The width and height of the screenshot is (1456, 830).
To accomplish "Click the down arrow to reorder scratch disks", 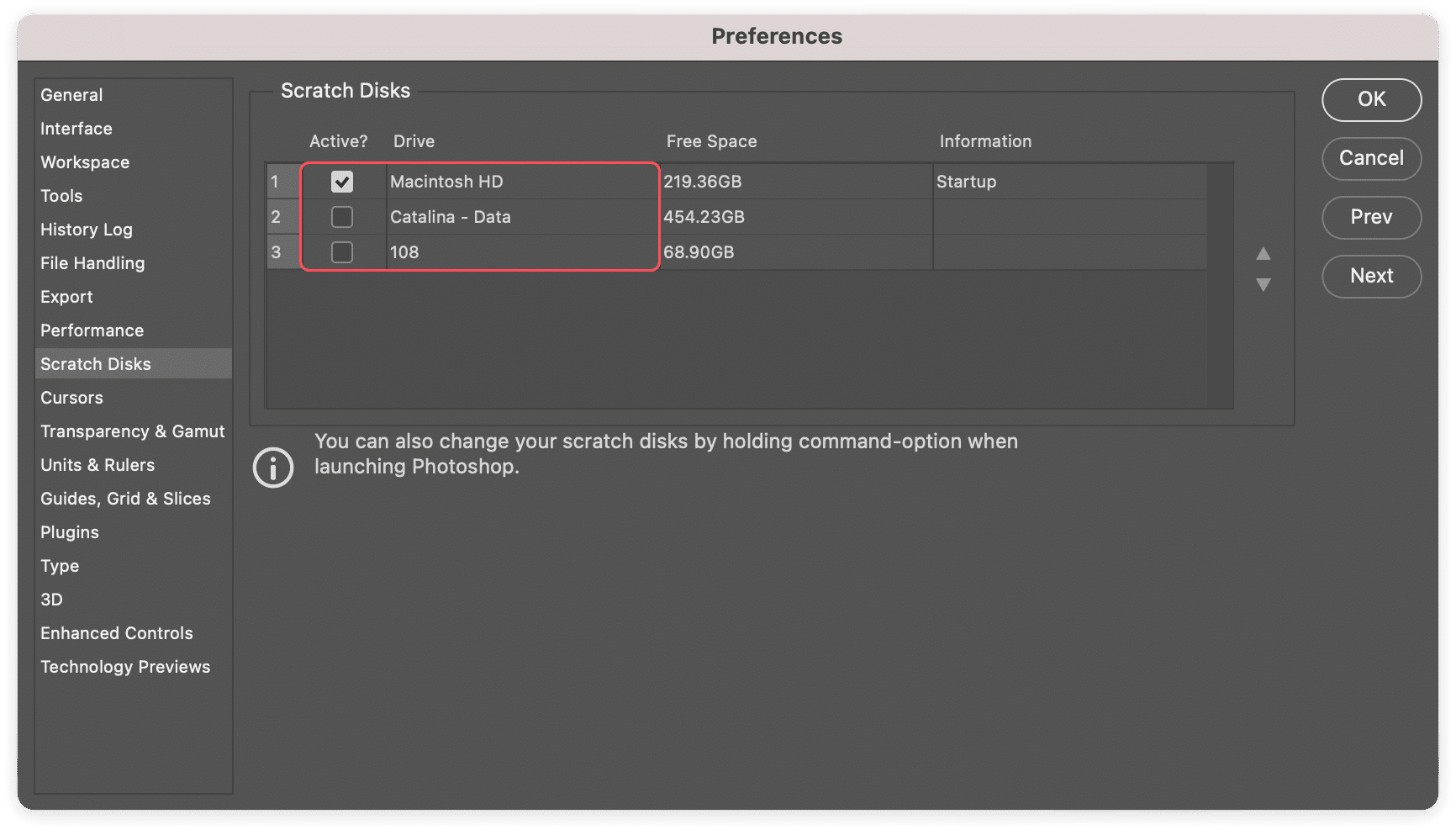I will coord(1263,286).
